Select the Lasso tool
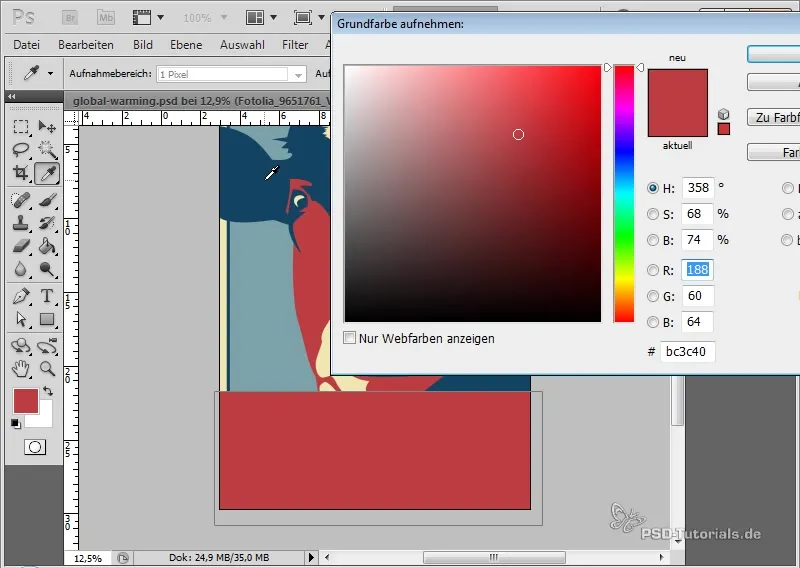Screen dimensions: 800x568 [21, 150]
